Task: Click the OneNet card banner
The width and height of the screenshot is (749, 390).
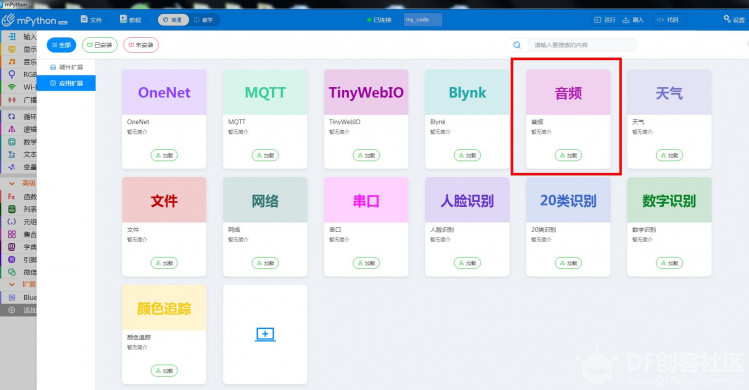Action: pyautogui.click(x=164, y=92)
